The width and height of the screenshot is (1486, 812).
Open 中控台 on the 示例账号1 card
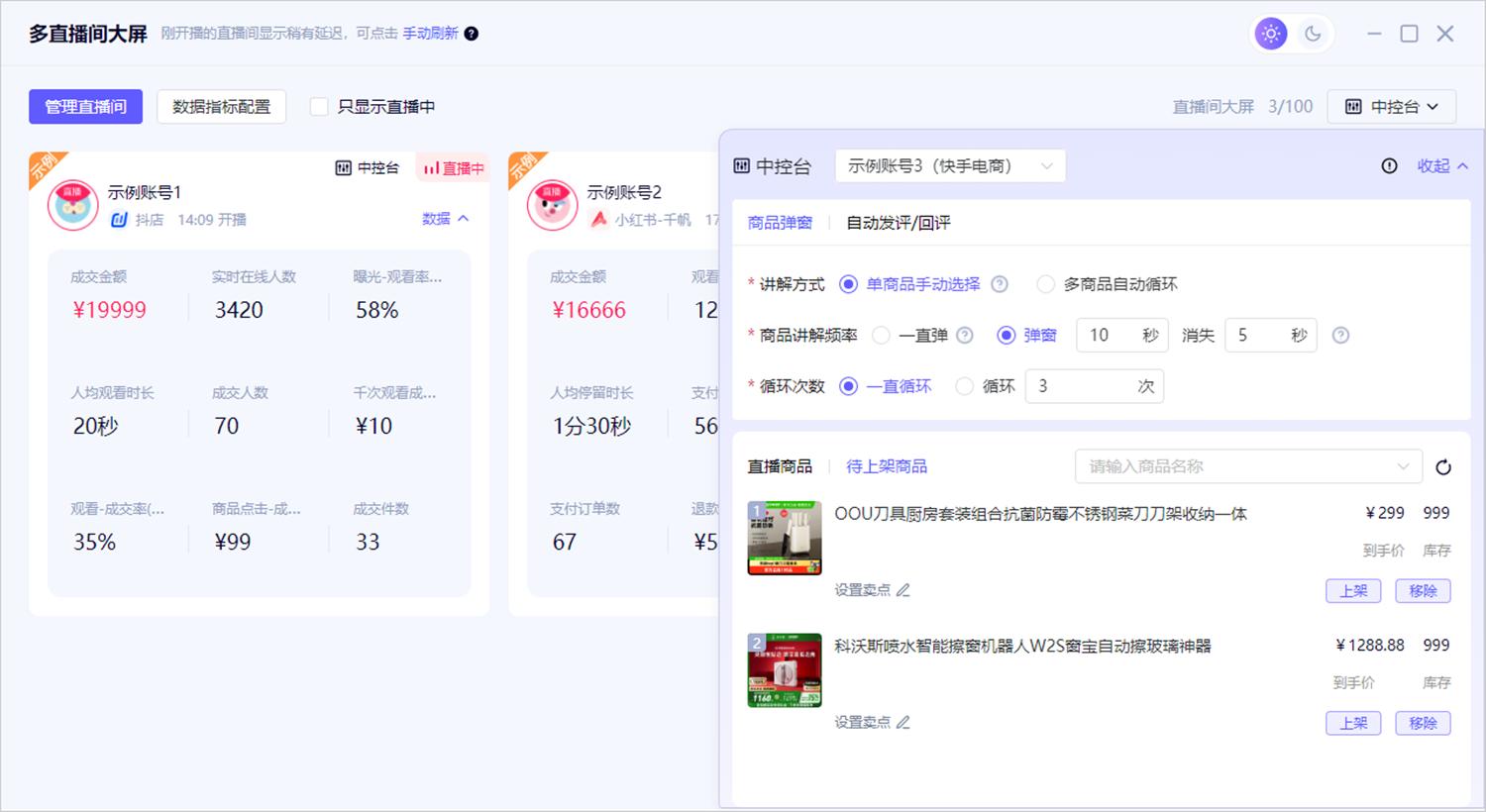368,168
